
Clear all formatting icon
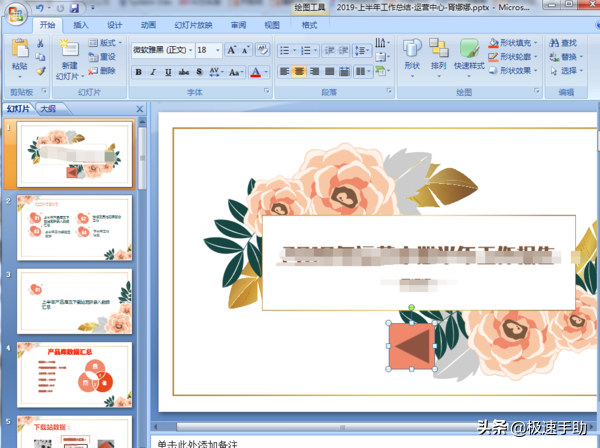[262, 49]
